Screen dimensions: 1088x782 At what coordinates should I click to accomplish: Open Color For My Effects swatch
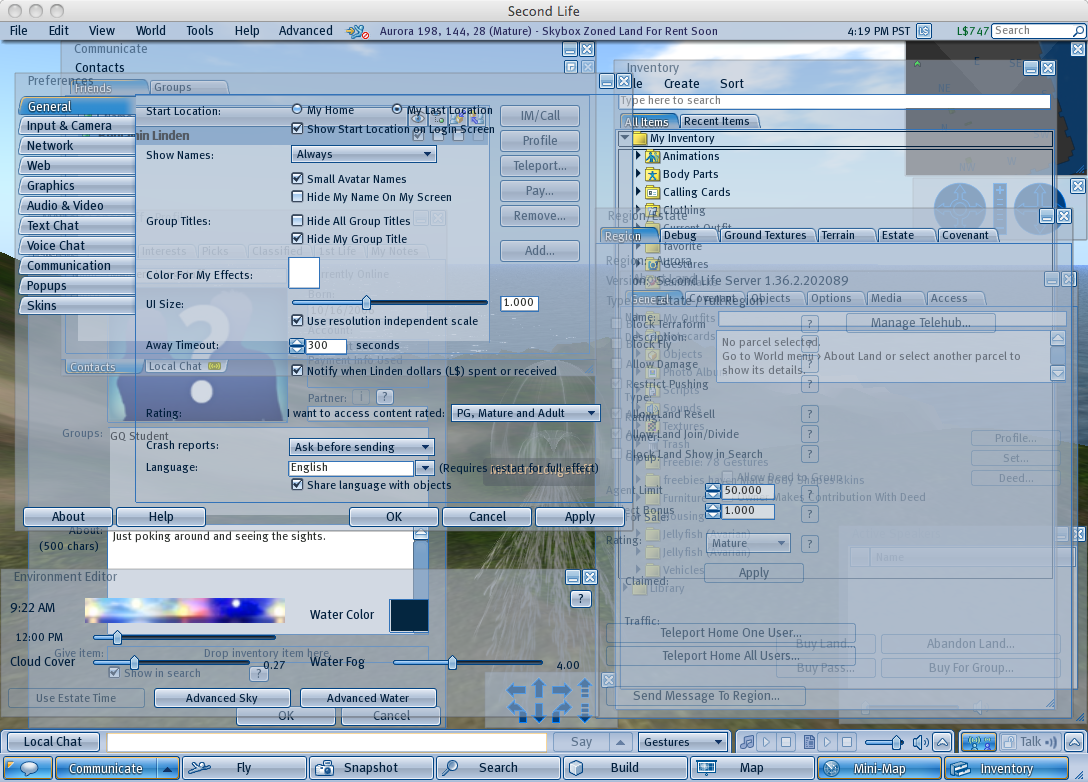(304, 273)
